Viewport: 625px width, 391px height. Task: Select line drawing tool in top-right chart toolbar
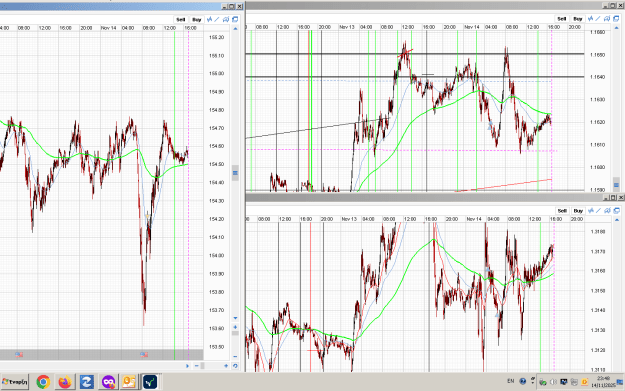pos(598,18)
